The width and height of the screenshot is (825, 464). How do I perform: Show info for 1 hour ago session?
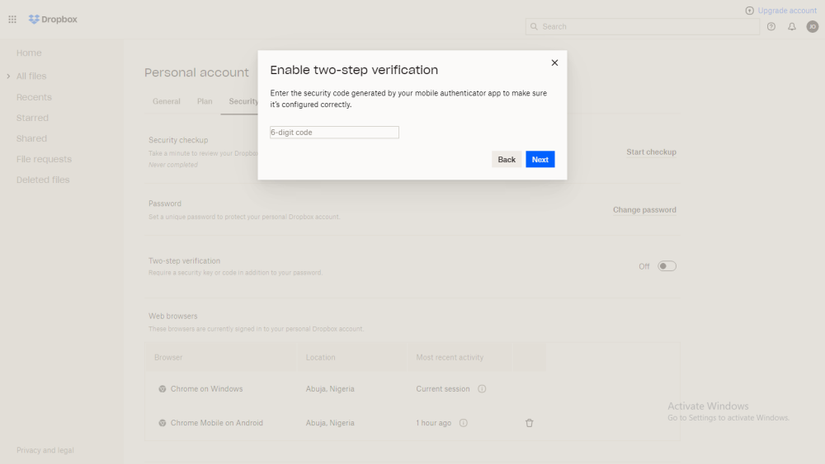click(x=463, y=423)
